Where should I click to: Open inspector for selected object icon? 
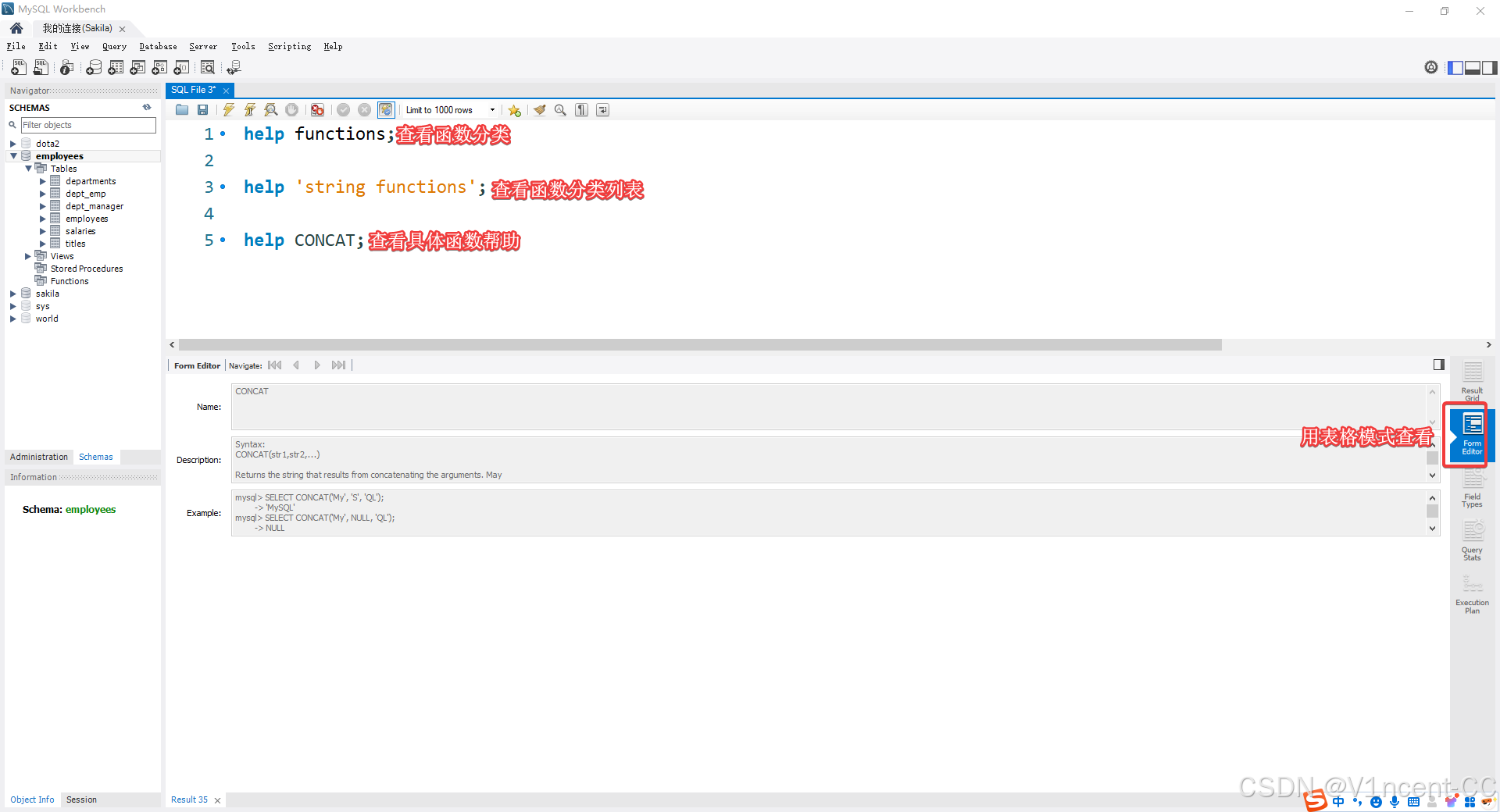pyautogui.click(x=67, y=68)
